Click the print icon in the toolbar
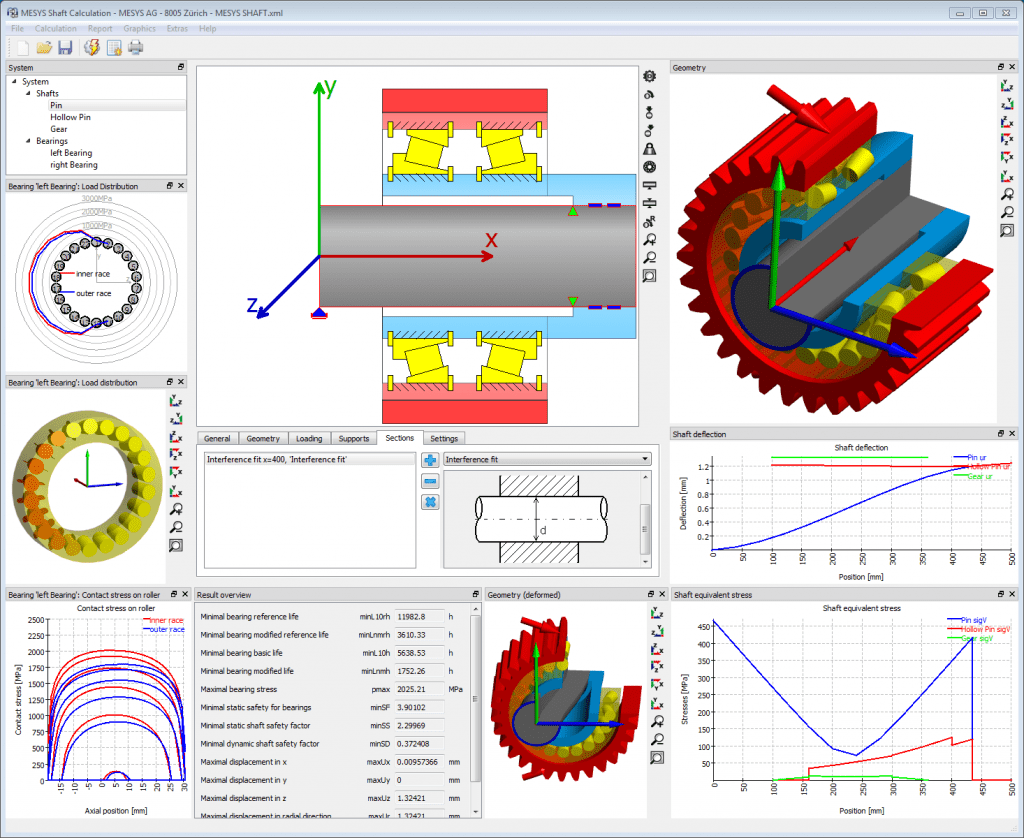Image resolution: width=1024 pixels, height=838 pixels. click(x=135, y=47)
